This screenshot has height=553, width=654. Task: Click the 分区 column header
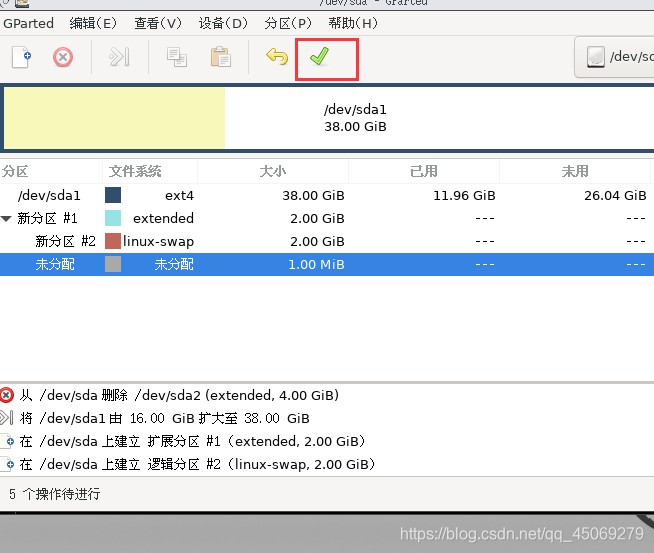[x=51, y=171]
